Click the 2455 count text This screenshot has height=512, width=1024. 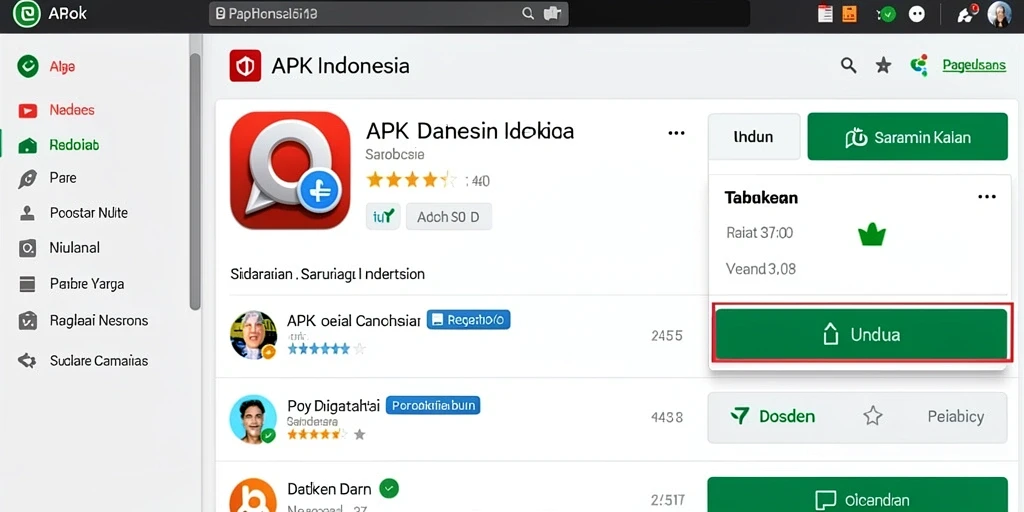click(x=667, y=336)
